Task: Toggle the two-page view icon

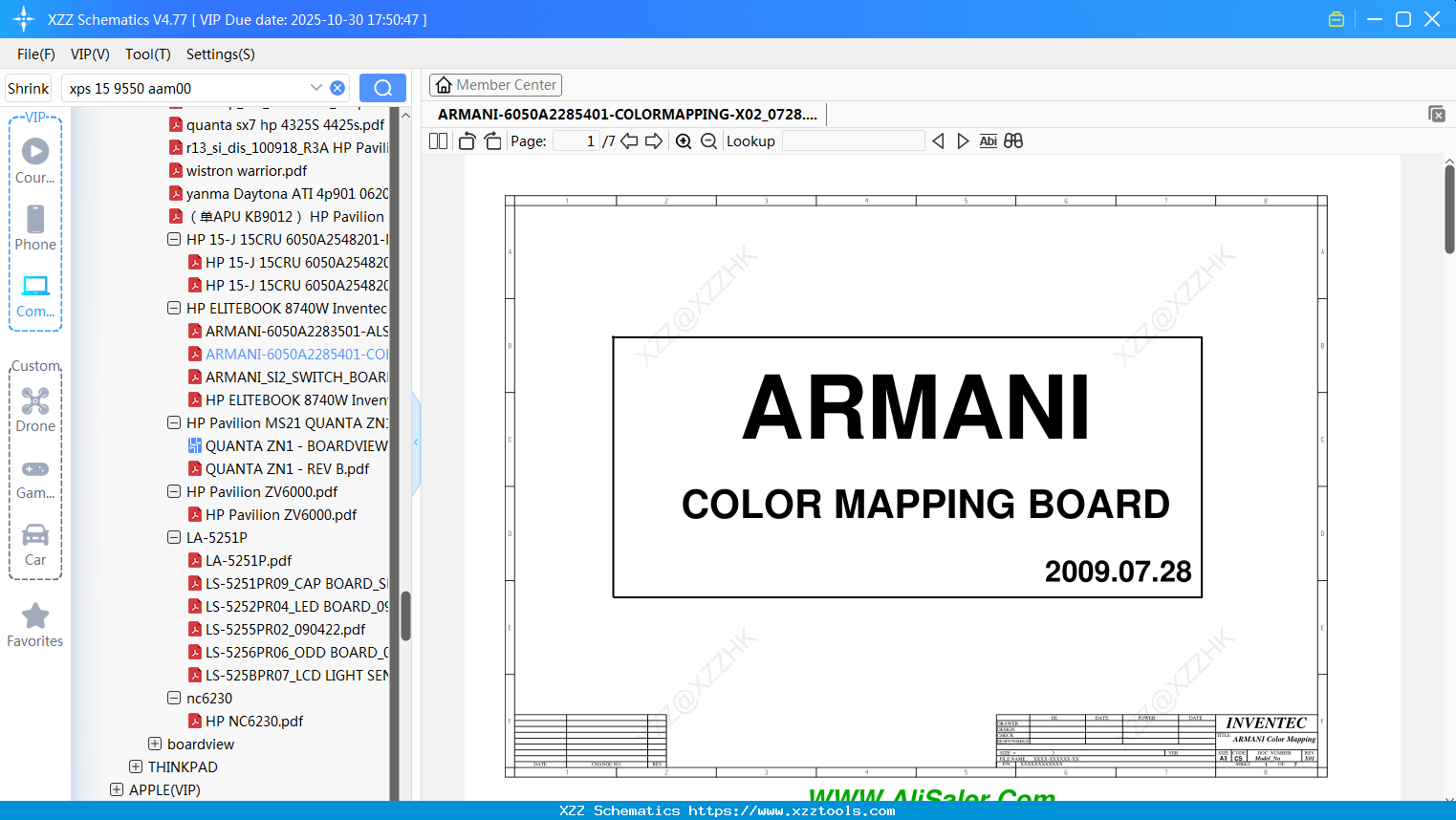Action: coord(438,141)
